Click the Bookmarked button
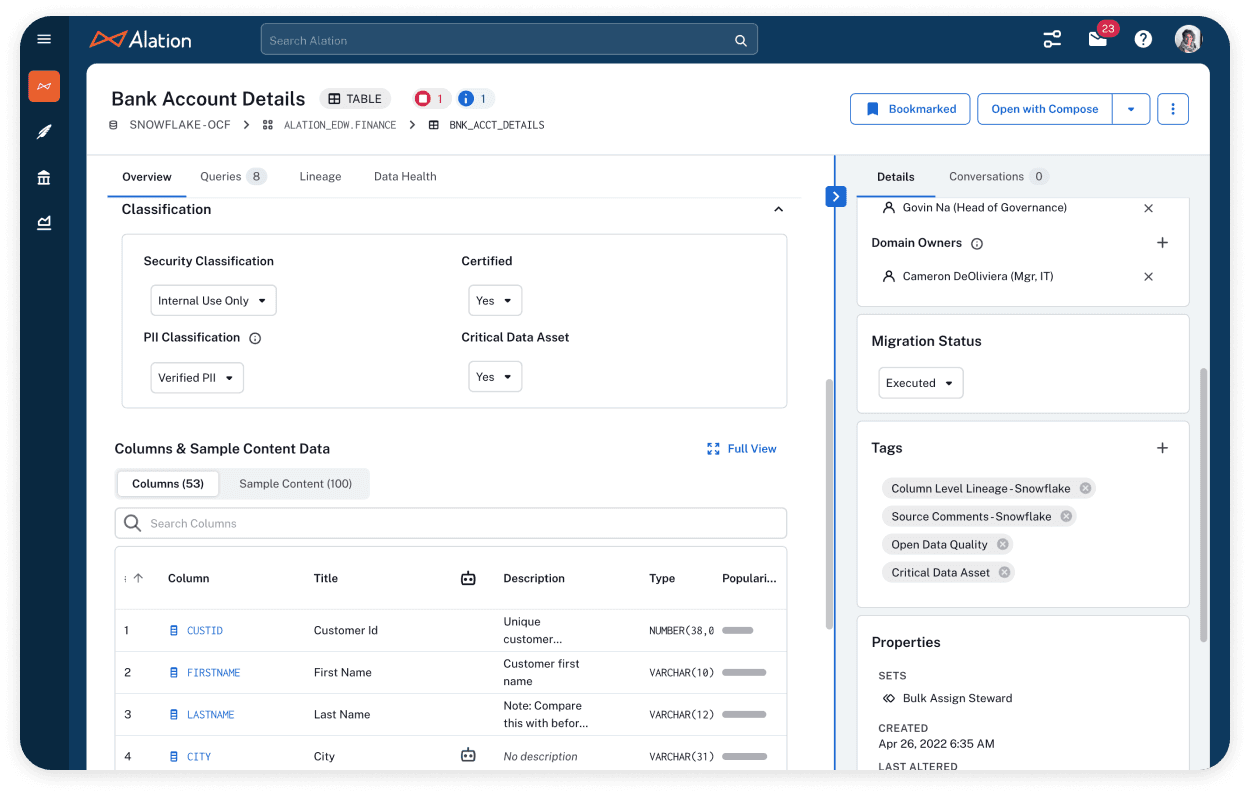This screenshot has width=1250, height=794. pos(910,108)
